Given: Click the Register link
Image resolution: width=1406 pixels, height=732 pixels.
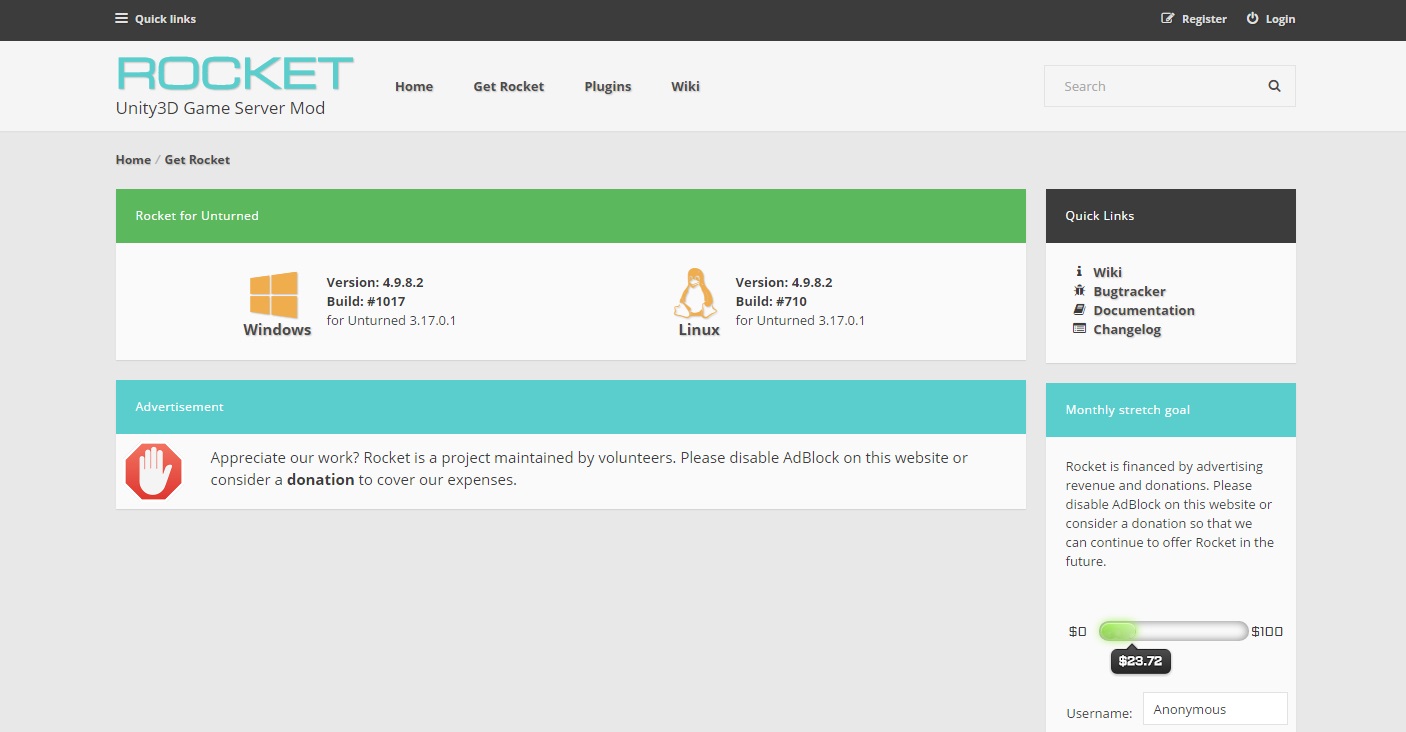Looking at the screenshot, I should [1204, 19].
